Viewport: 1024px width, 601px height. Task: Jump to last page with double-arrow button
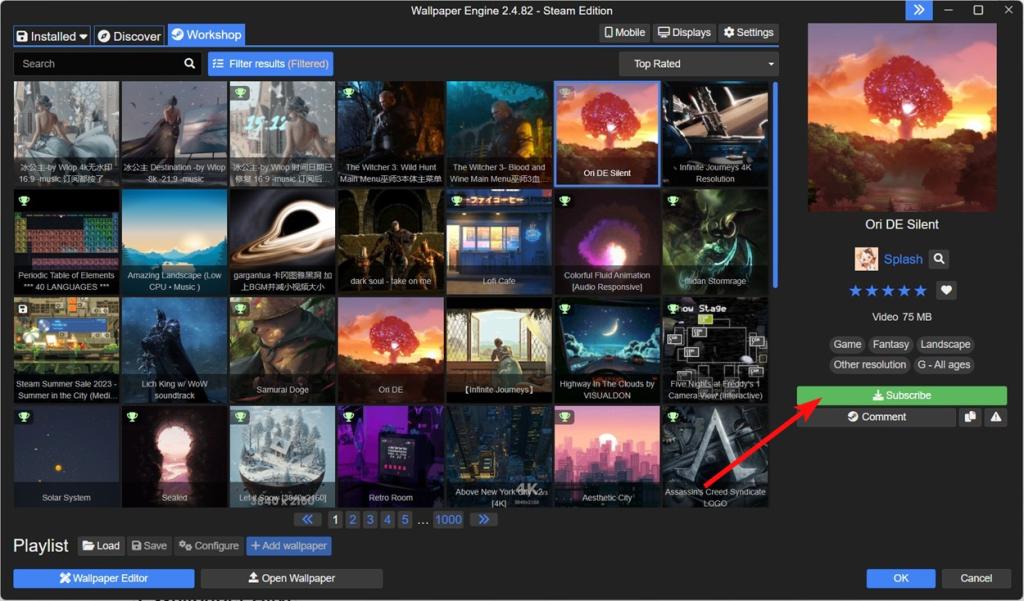pos(484,519)
